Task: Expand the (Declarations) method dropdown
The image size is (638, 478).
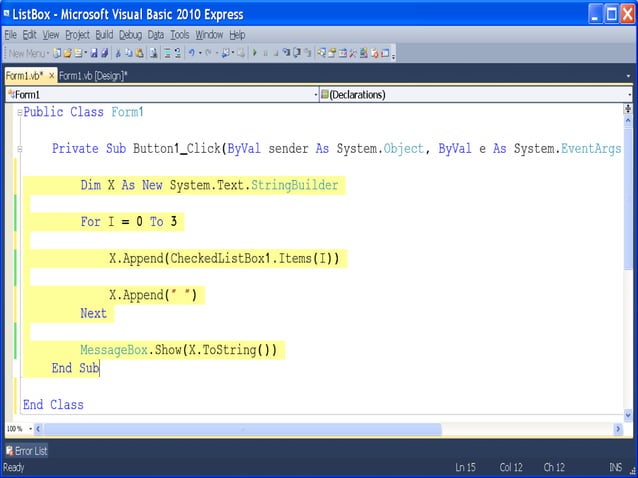Action: 629,95
